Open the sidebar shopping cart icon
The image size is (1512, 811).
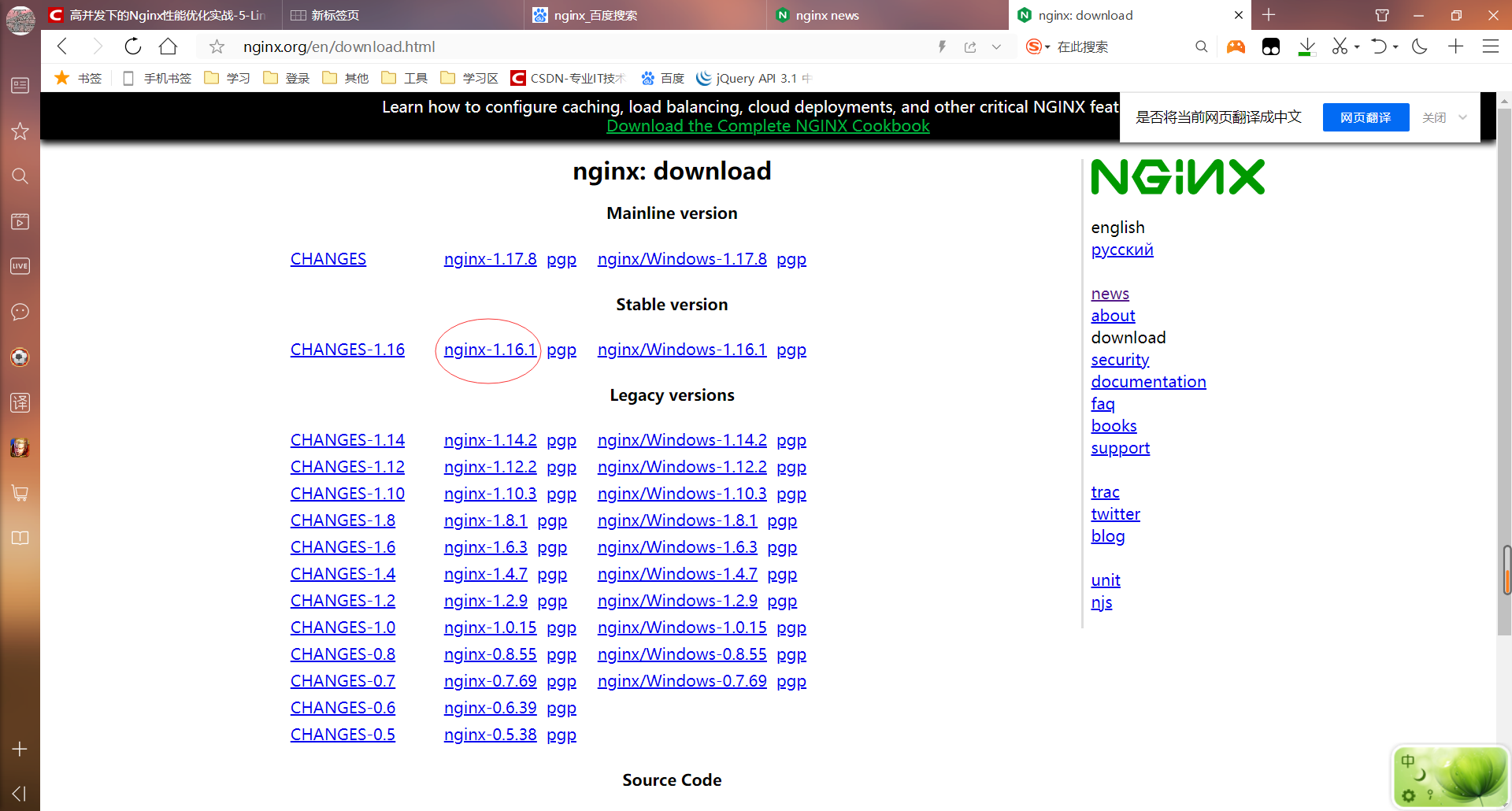tap(20, 493)
